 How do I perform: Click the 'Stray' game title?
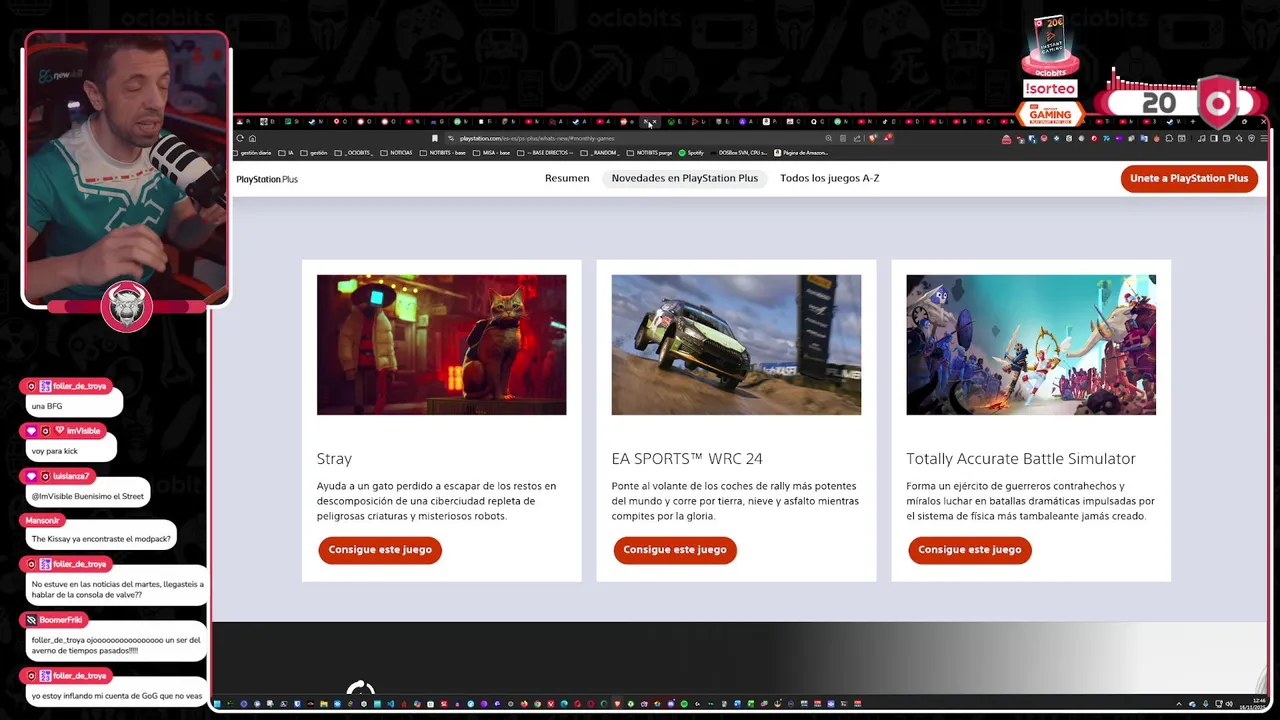click(x=334, y=458)
